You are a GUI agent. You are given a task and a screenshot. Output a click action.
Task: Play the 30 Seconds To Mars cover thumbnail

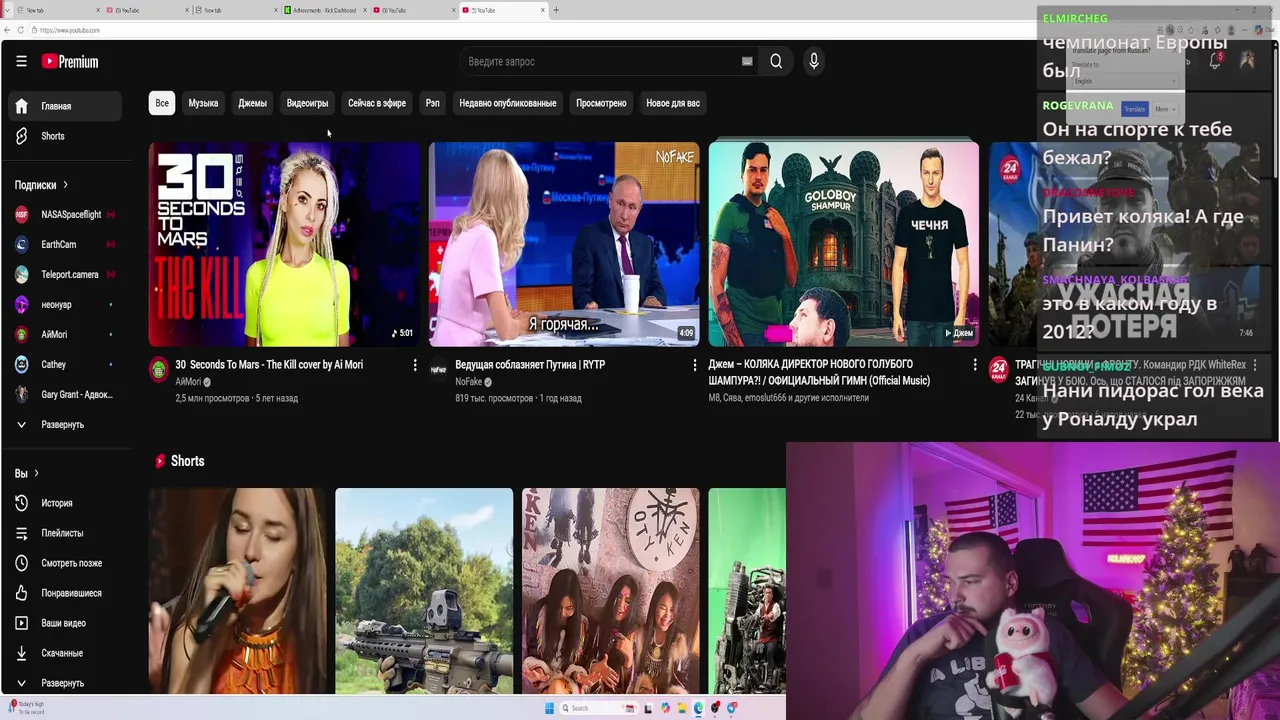point(284,244)
